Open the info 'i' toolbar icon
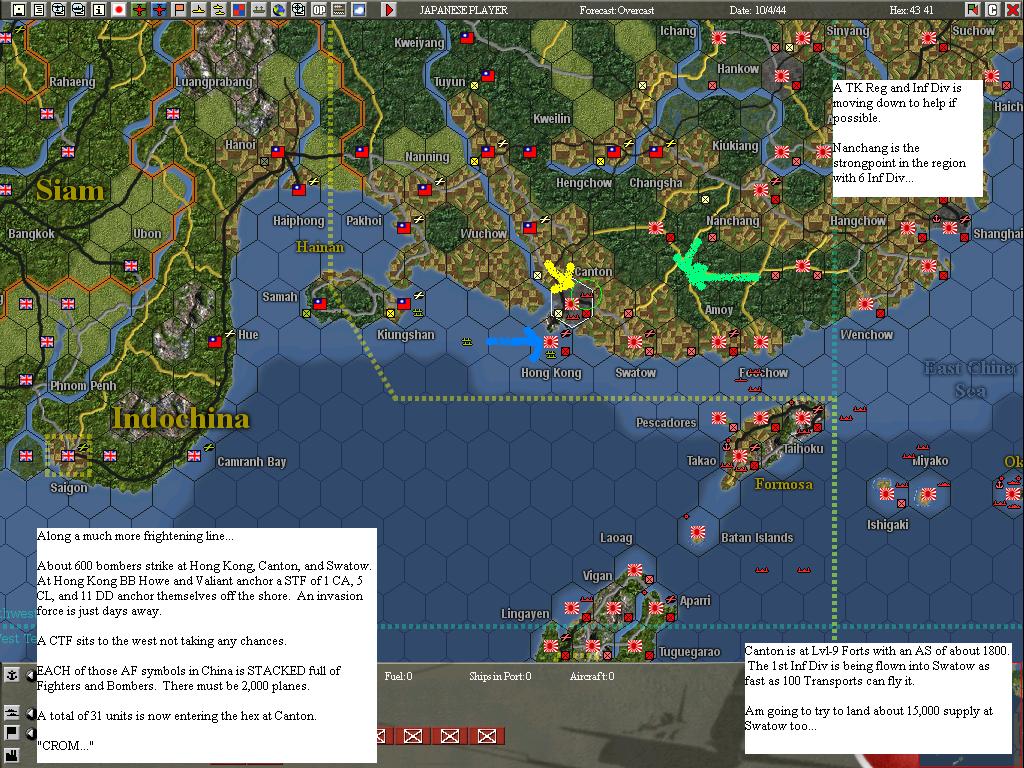 click(99, 10)
